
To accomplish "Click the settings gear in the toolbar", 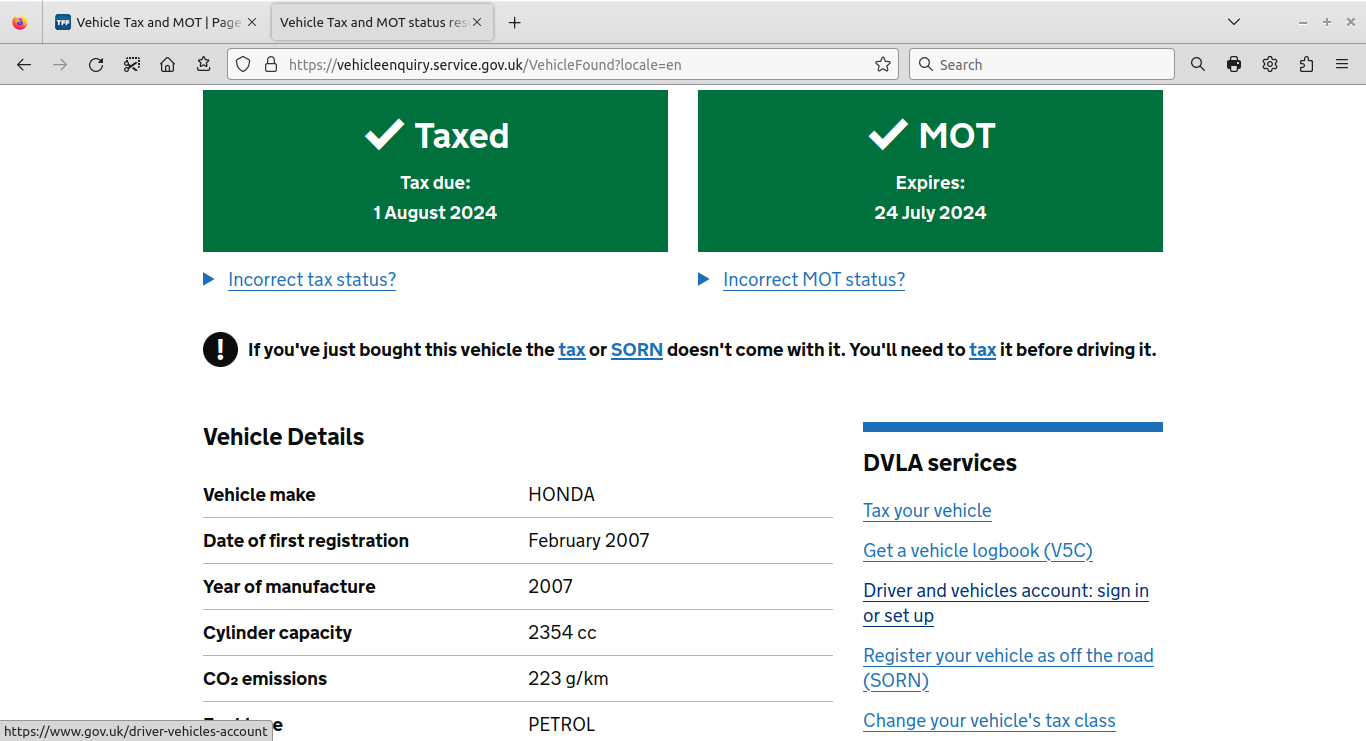I will (1270, 64).
